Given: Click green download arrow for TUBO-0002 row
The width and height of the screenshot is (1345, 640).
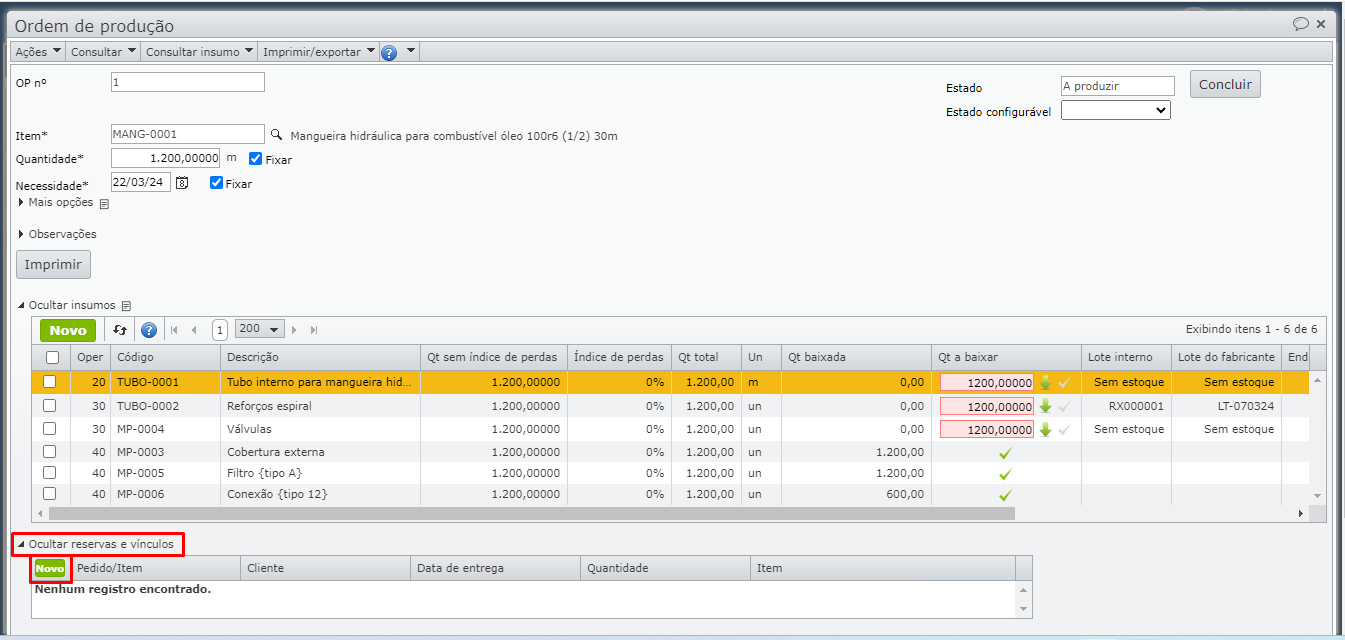Looking at the screenshot, I should [x=1045, y=406].
